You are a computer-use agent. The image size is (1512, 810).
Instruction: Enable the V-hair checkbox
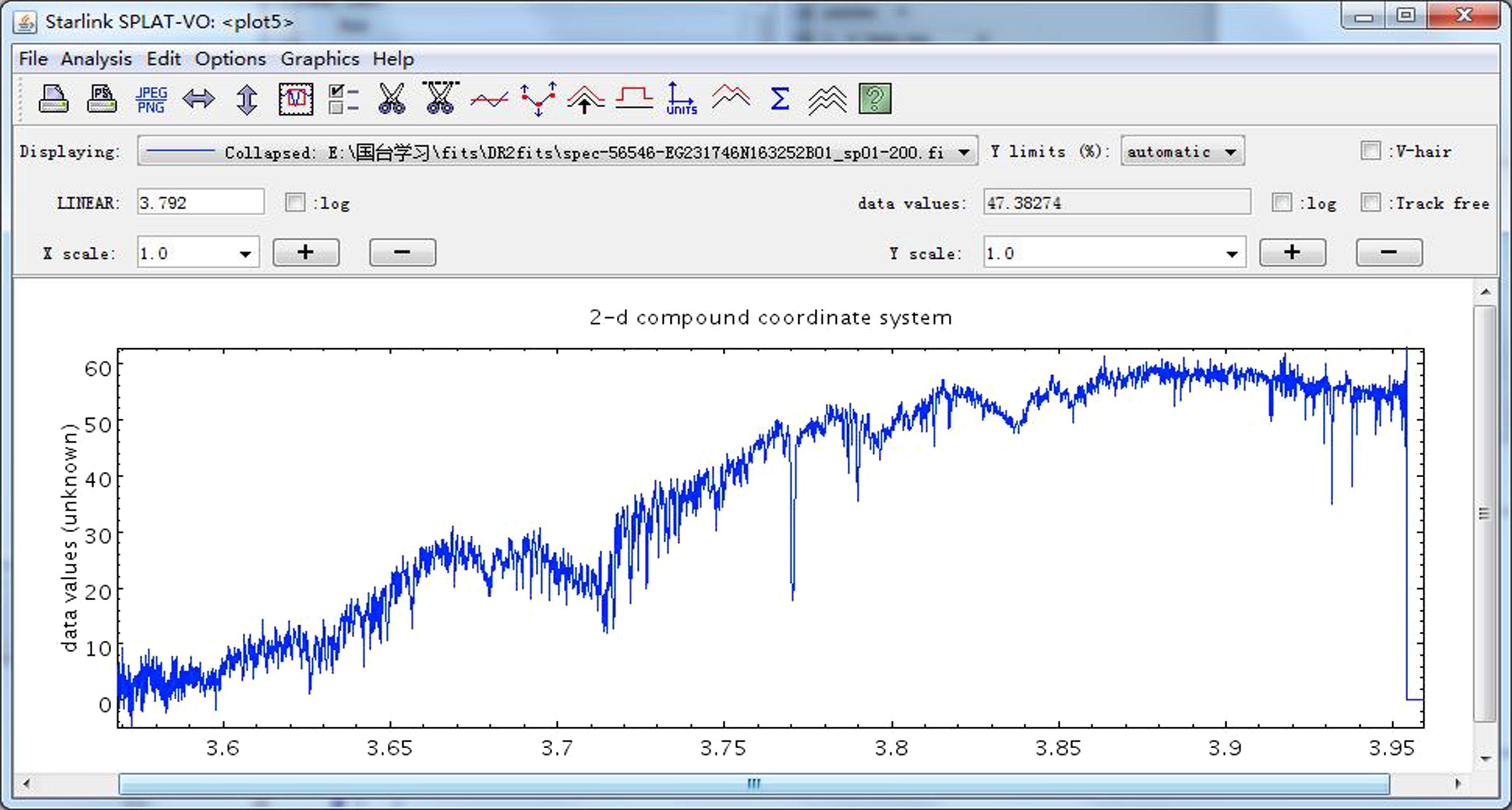click(x=1371, y=151)
